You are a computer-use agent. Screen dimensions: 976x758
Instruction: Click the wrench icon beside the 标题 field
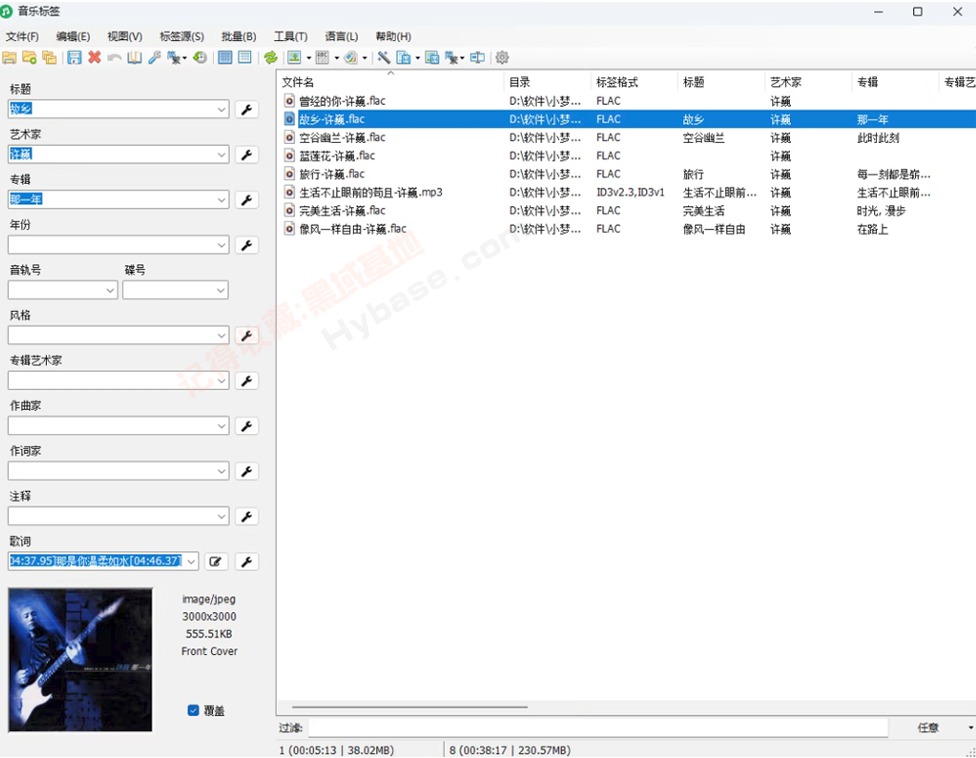(246, 109)
